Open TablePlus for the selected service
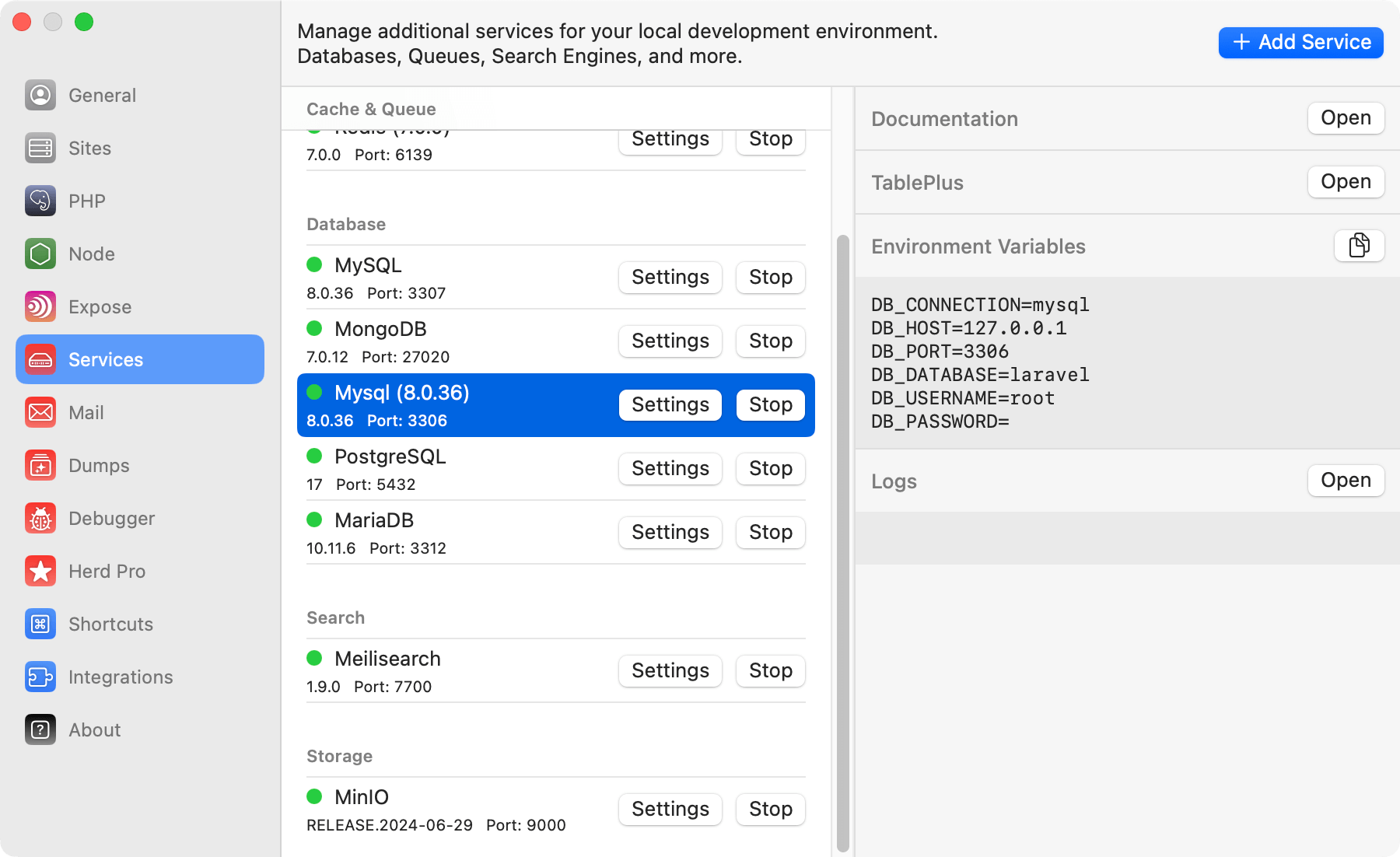This screenshot has height=857, width=1400. (x=1345, y=181)
